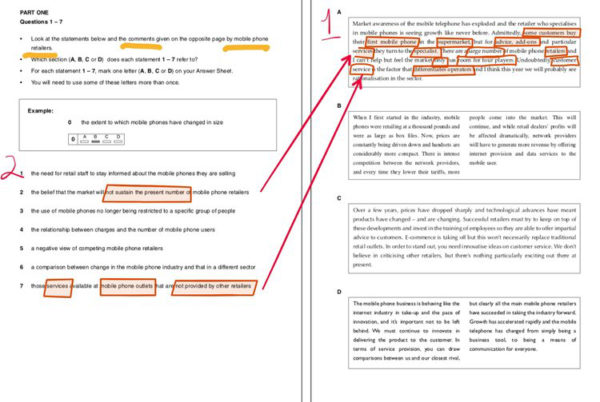Click the section letter "B" label
This screenshot has height=402, width=600.
(x=339, y=106)
